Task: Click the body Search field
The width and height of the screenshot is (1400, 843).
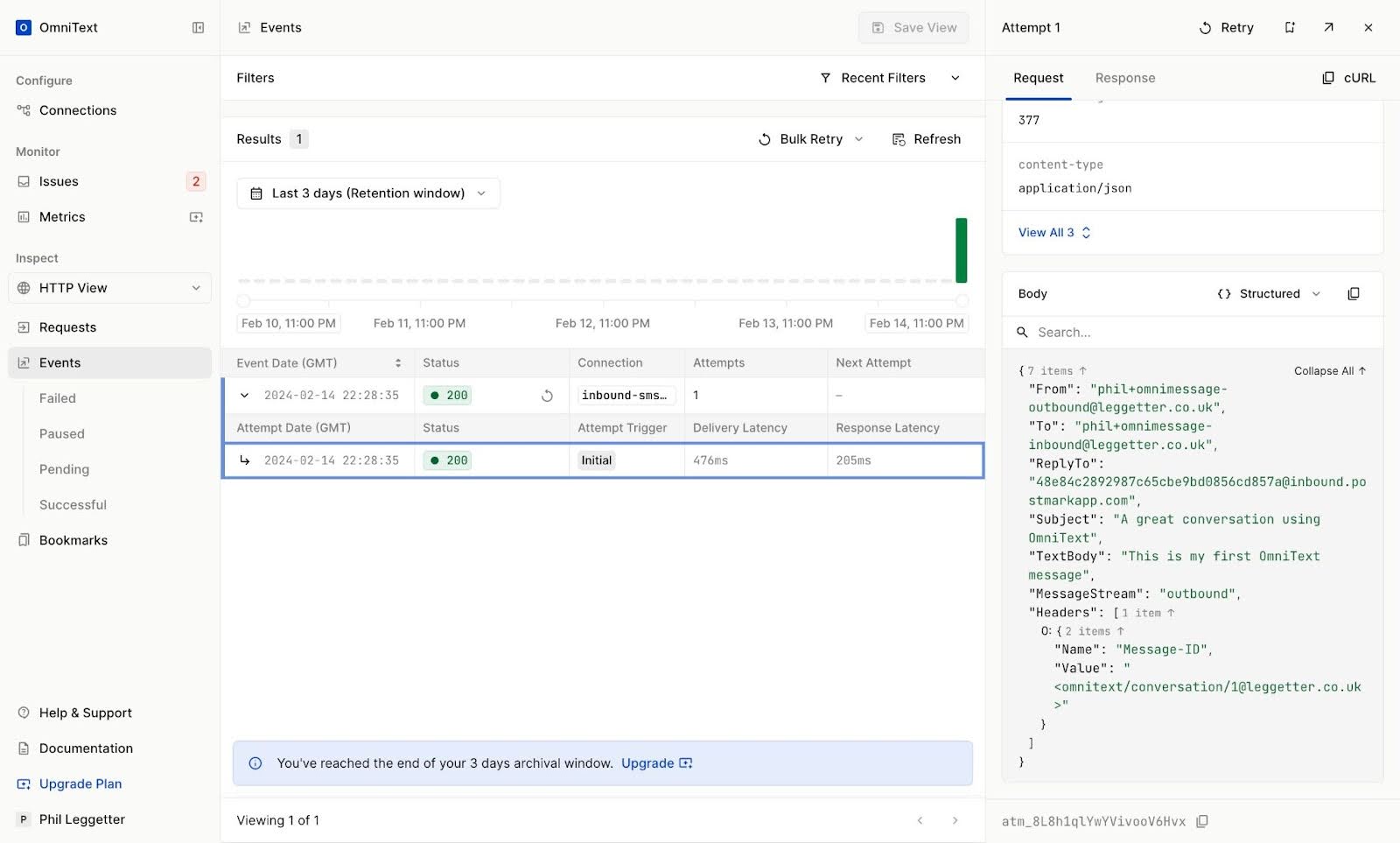Action: click(x=1193, y=333)
